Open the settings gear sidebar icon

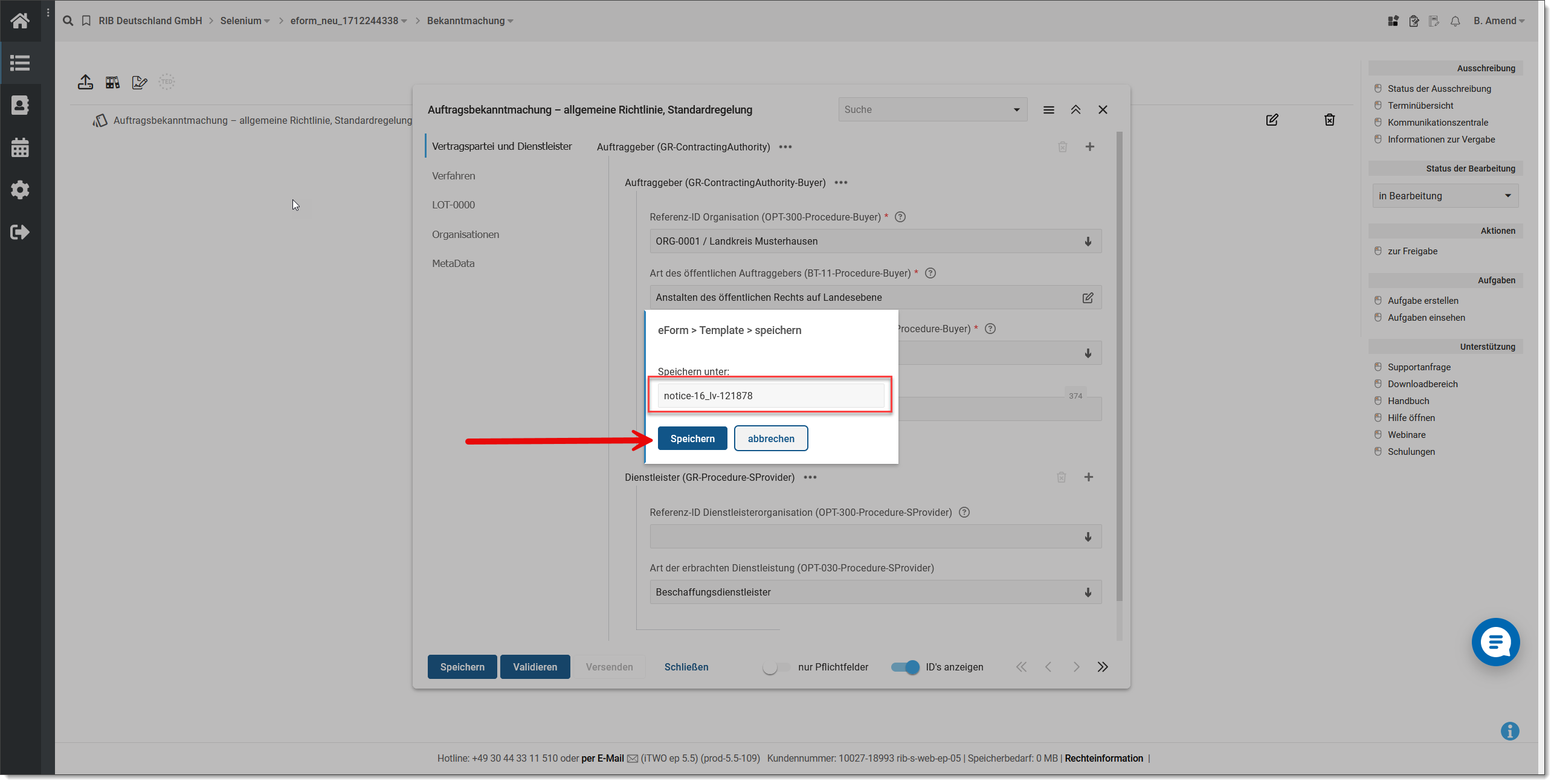(20, 190)
